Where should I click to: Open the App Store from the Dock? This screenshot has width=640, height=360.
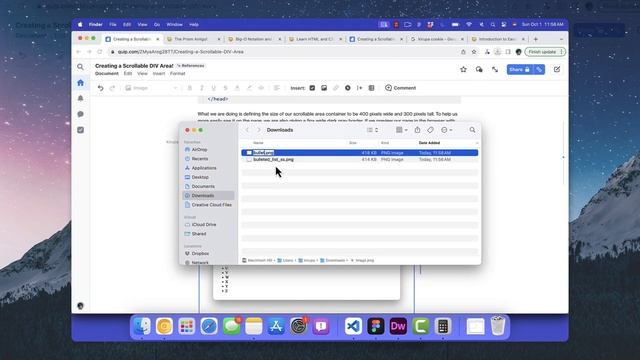click(276, 326)
